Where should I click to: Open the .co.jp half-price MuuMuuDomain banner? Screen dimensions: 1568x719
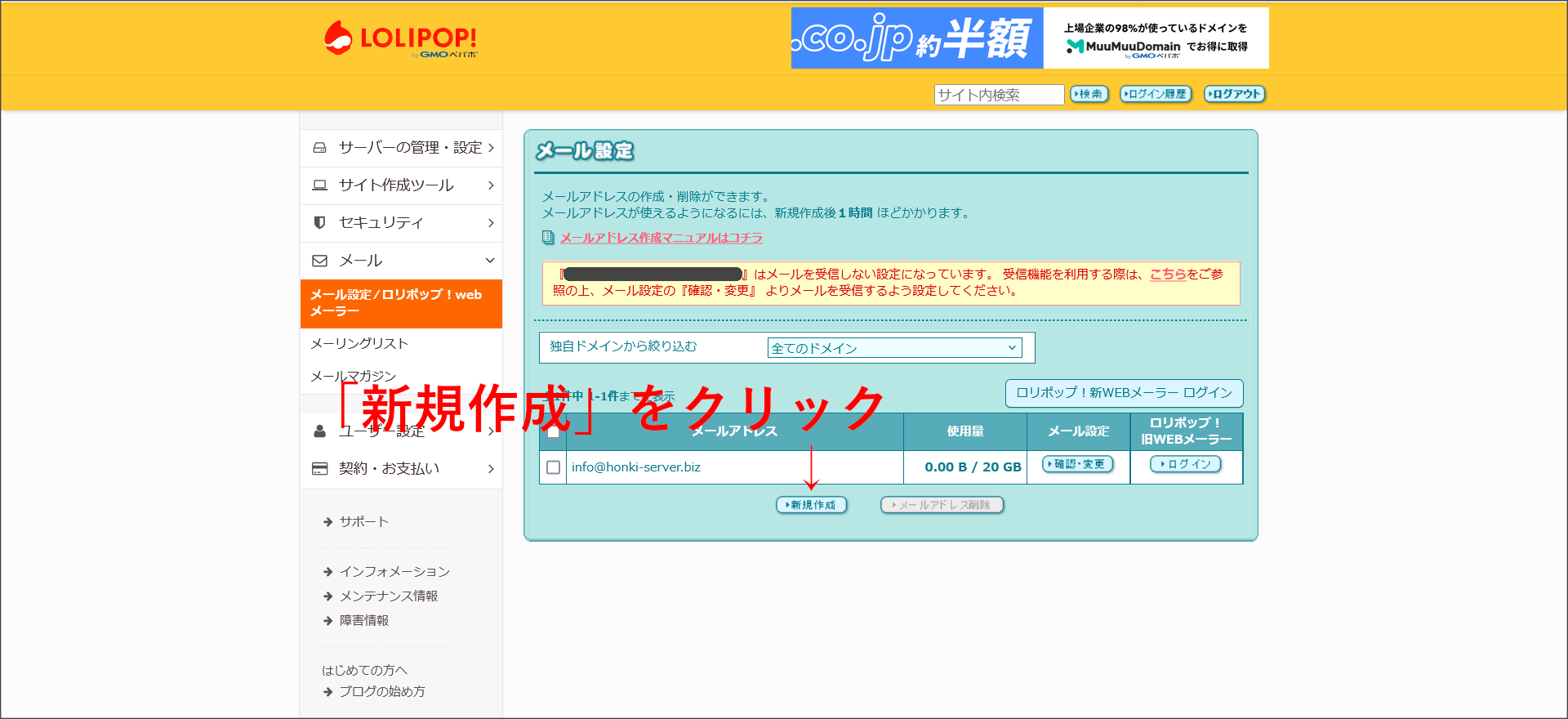[1030, 38]
